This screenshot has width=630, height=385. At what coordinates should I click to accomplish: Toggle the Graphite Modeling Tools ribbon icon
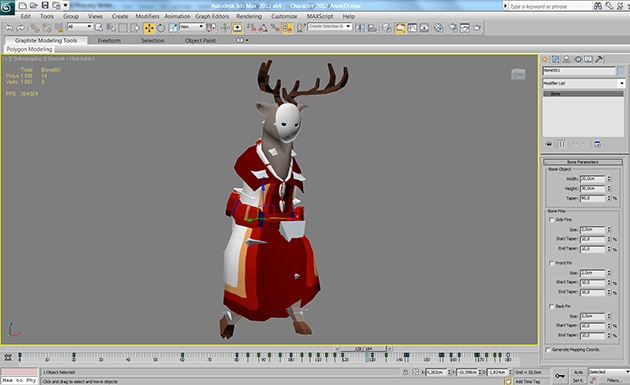400,28
